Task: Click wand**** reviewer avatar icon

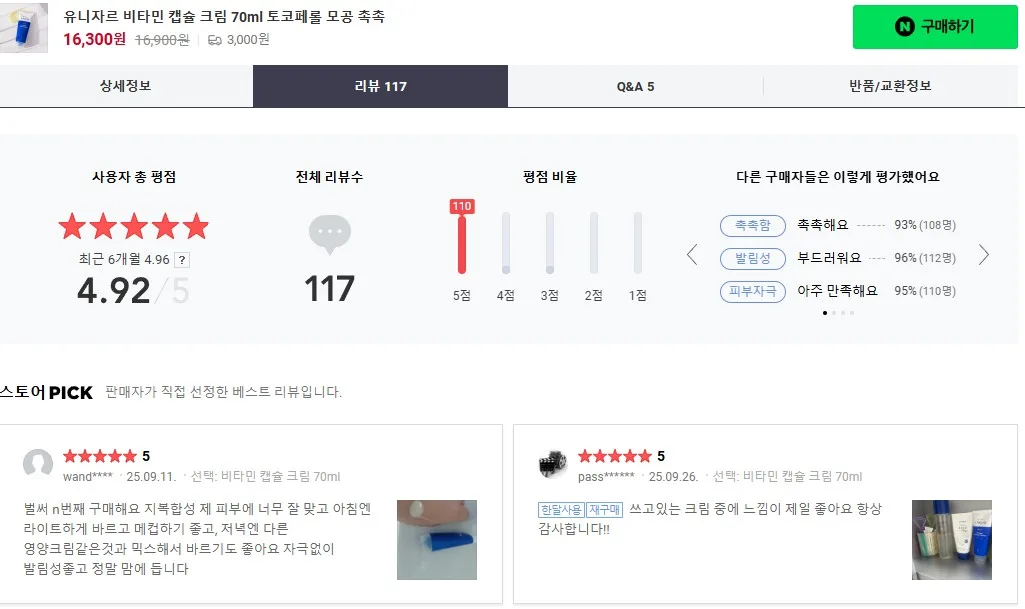Action: [38, 463]
